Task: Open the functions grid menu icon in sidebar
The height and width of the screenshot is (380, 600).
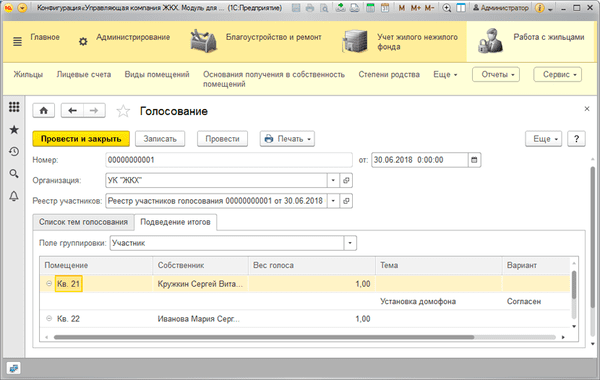Action: pos(14,107)
